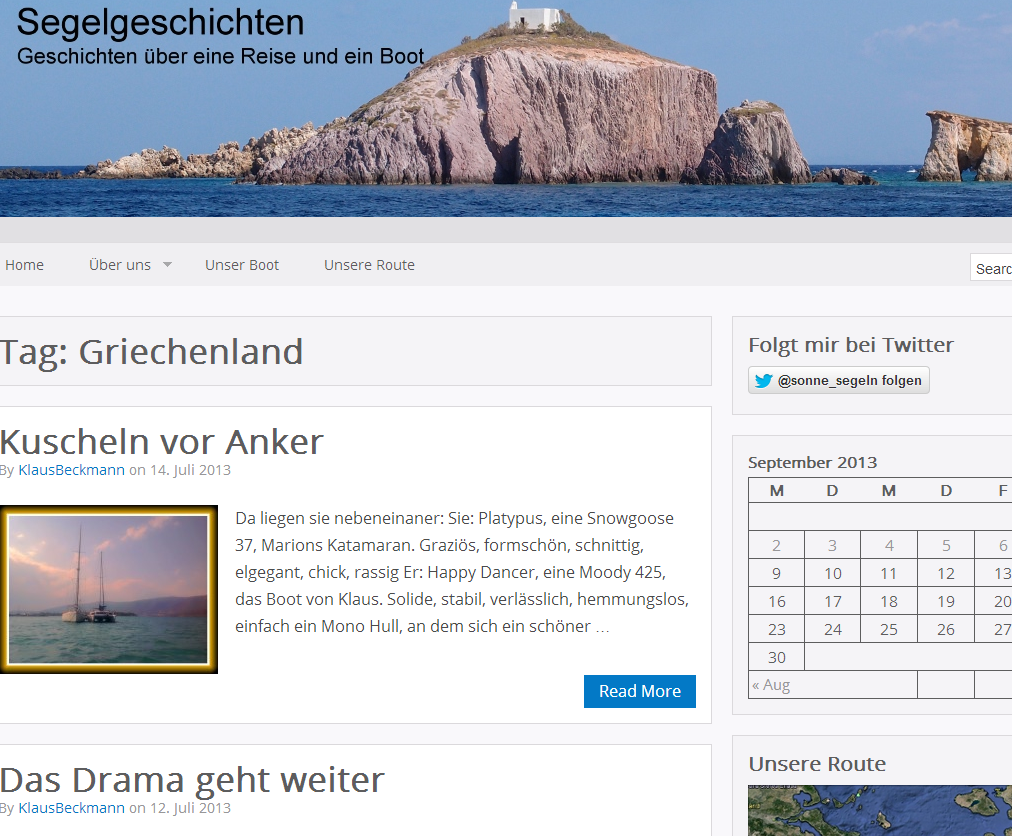Open the Unsere Route menu item
The image size is (1012, 836).
coord(369,265)
